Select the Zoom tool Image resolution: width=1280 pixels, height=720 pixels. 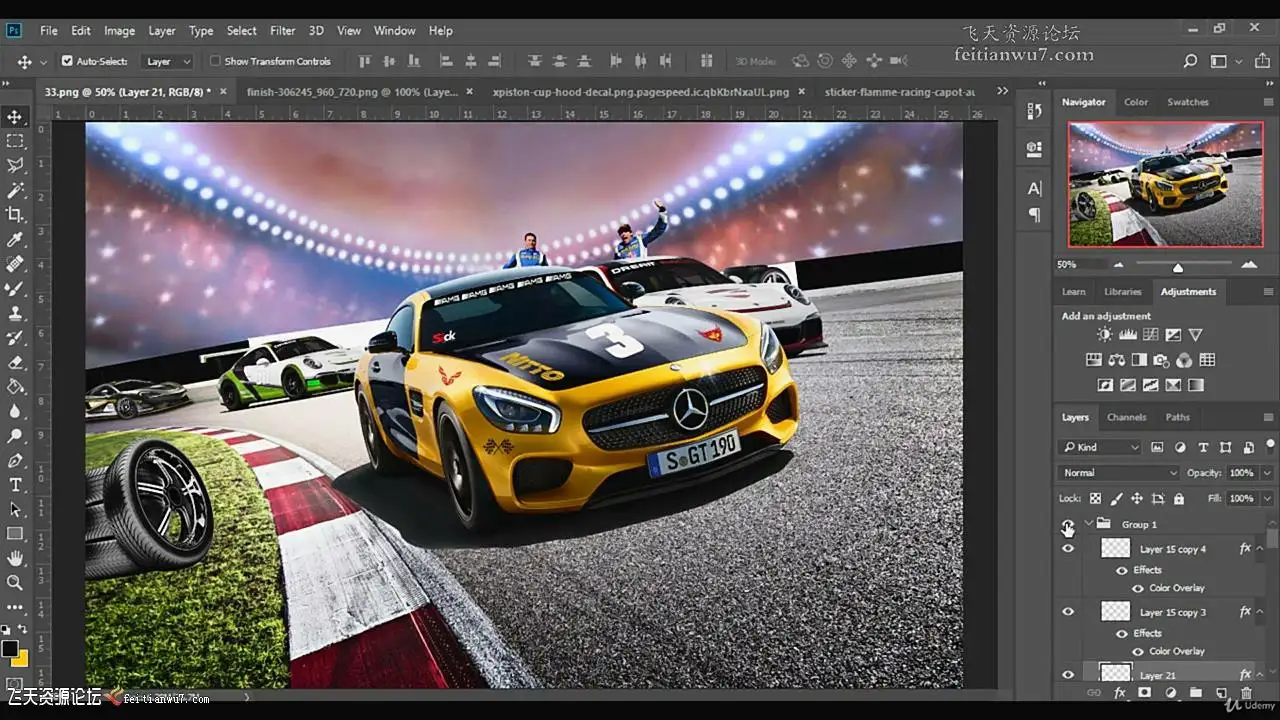(x=15, y=582)
